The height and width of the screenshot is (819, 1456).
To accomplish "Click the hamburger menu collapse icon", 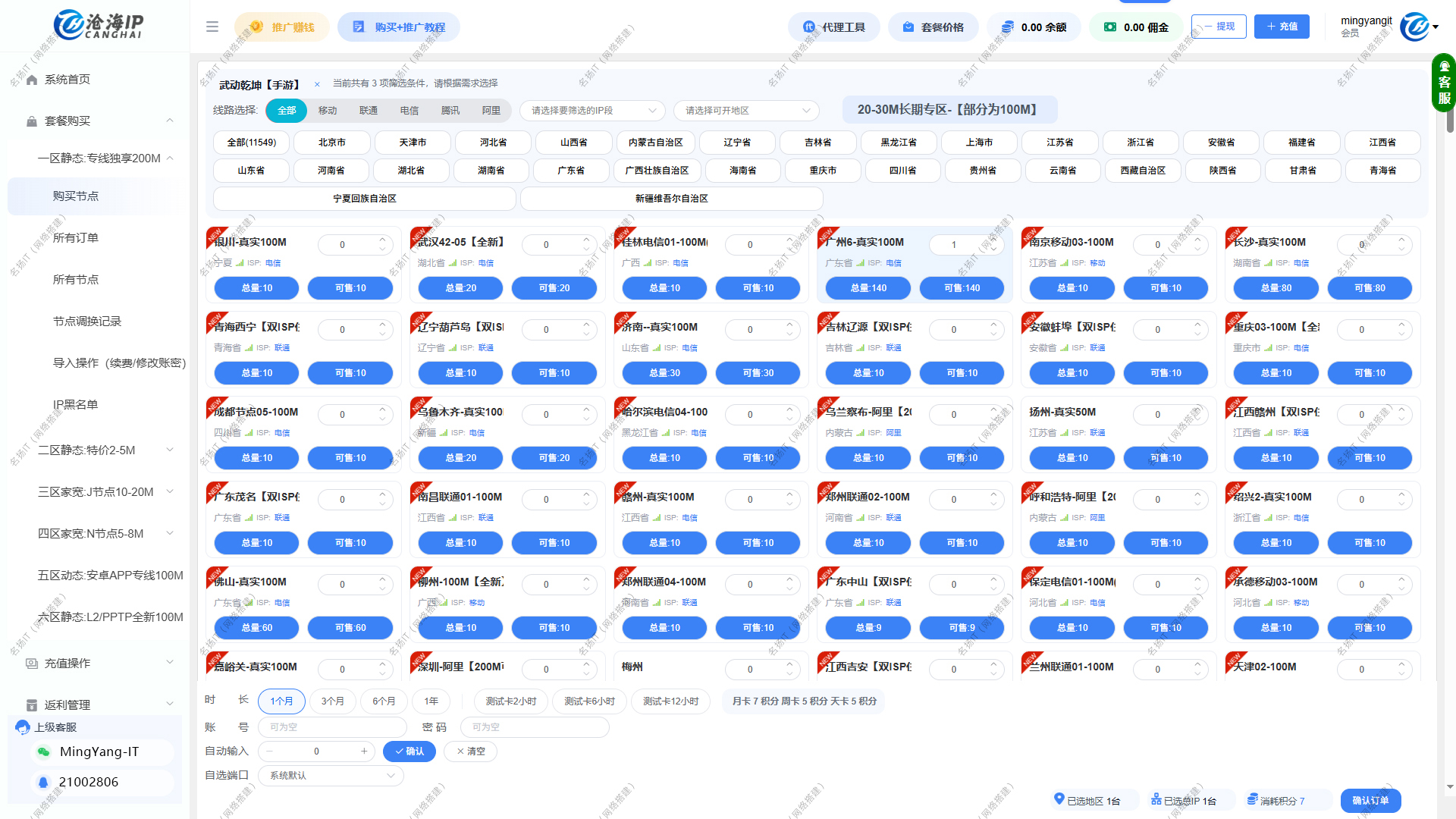I will [212, 27].
